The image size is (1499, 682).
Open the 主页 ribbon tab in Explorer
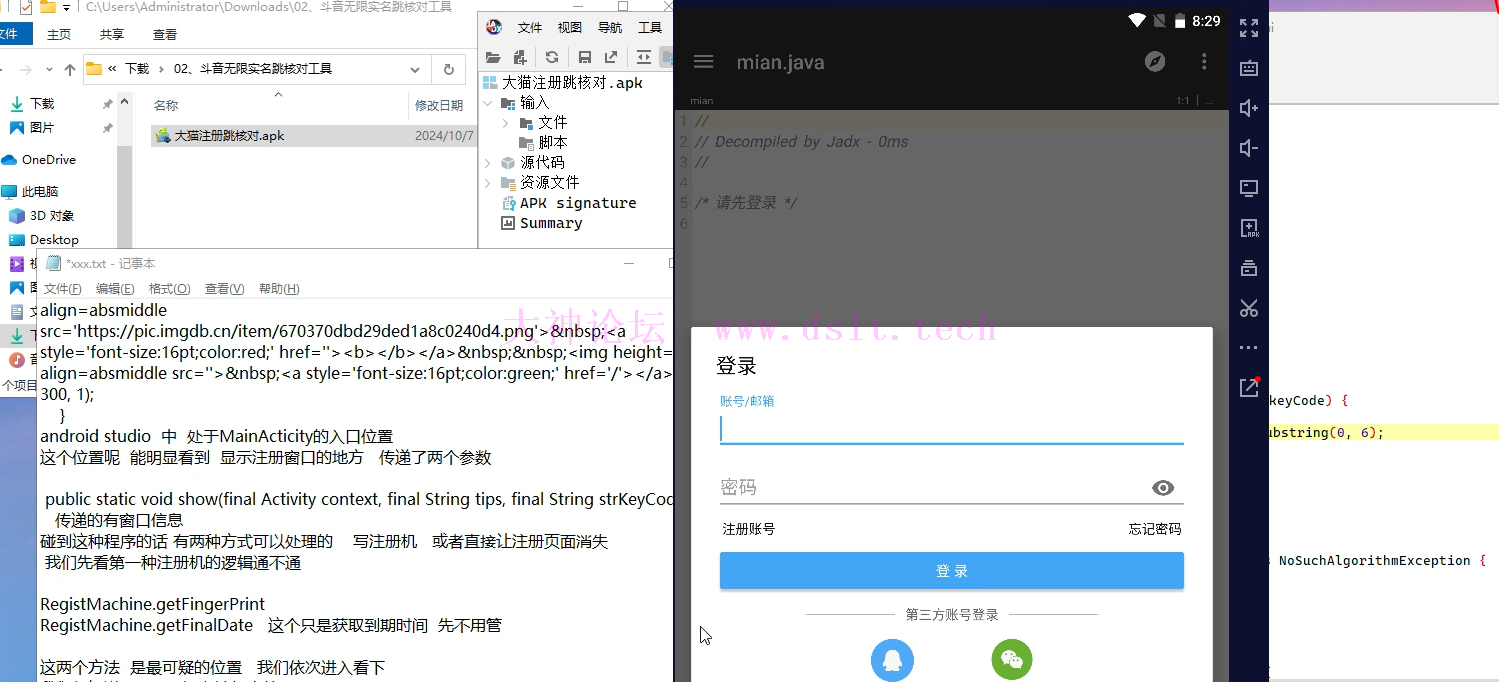tap(59, 34)
